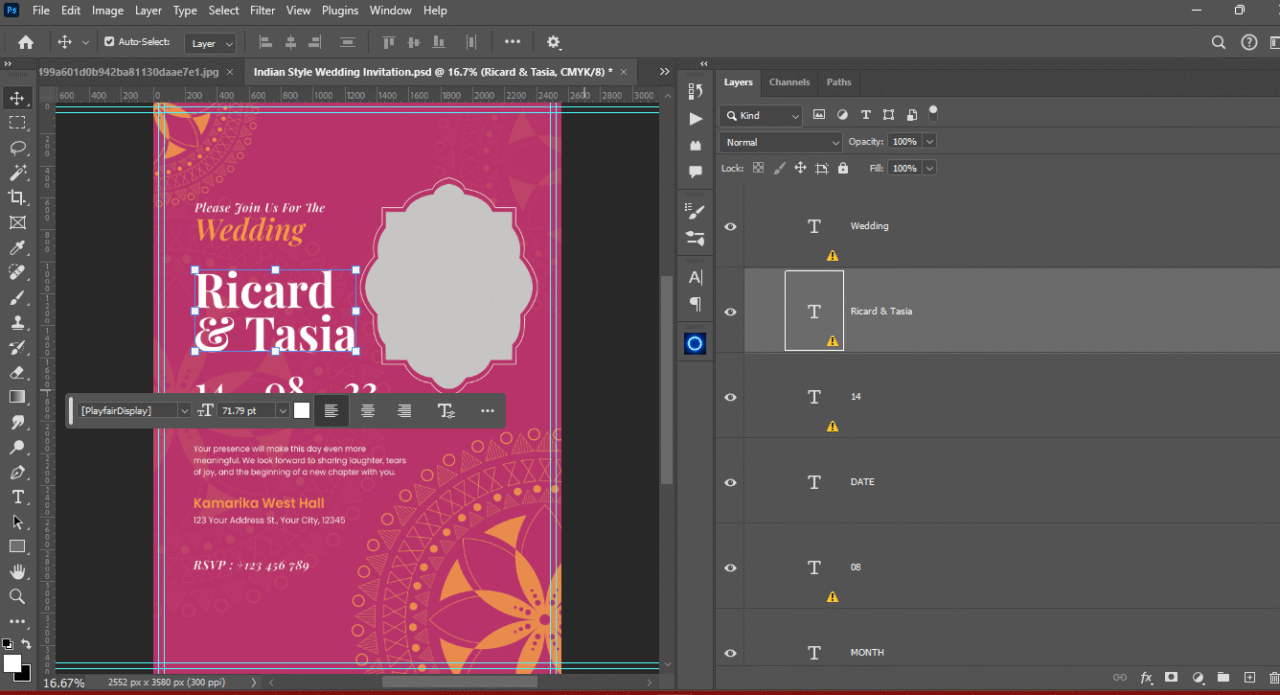Screen dimensions: 1280x695
Task: Hide the Wedding text layer
Action: pyautogui.click(x=730, y=227)
